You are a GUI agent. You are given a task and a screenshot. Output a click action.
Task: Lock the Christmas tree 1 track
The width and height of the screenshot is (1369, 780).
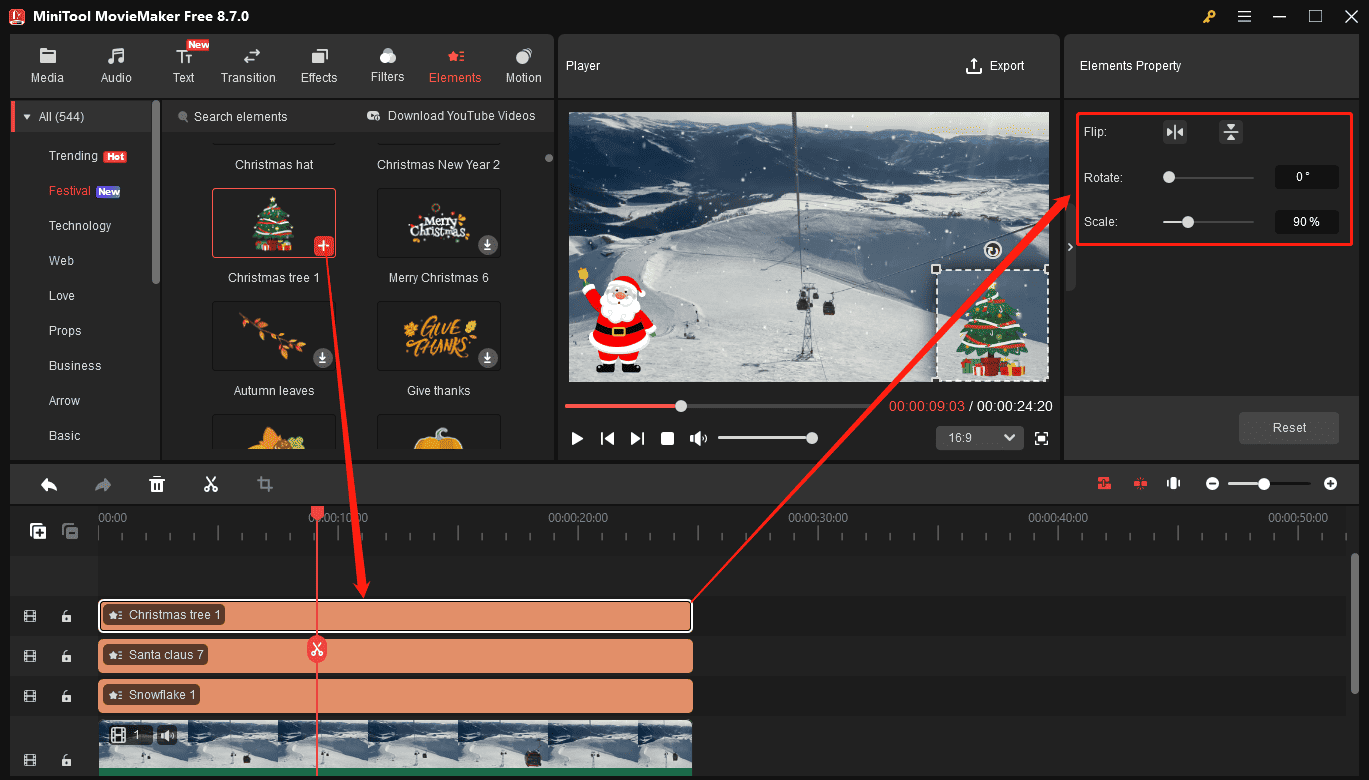(66, 617)
